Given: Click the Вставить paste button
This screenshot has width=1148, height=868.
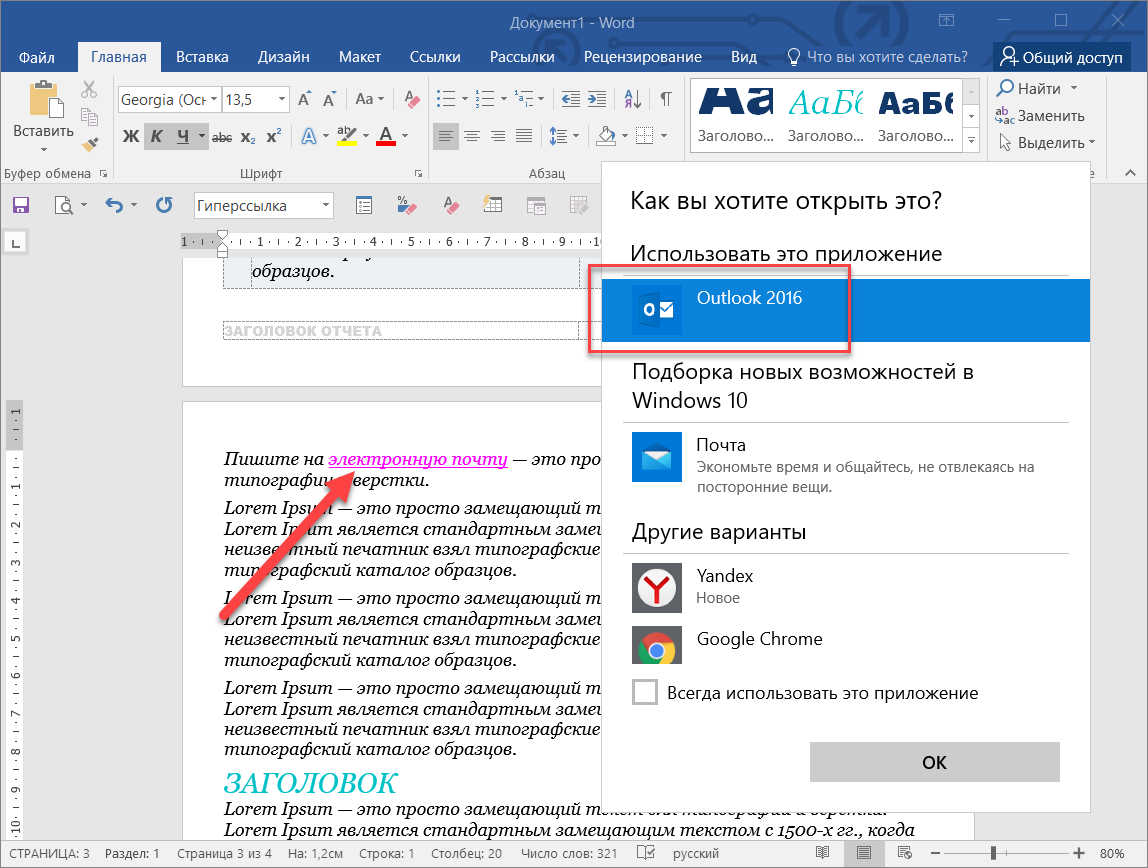Looking at the screenshot, I should pyautogui.click(x=43, y=116).
